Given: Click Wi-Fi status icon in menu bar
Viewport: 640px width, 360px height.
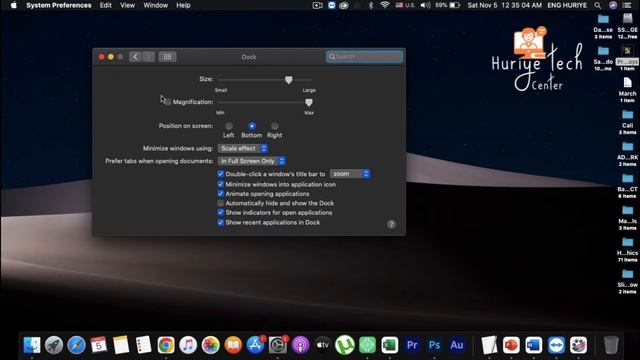Looking at the screenshot, I should [384, 5].
